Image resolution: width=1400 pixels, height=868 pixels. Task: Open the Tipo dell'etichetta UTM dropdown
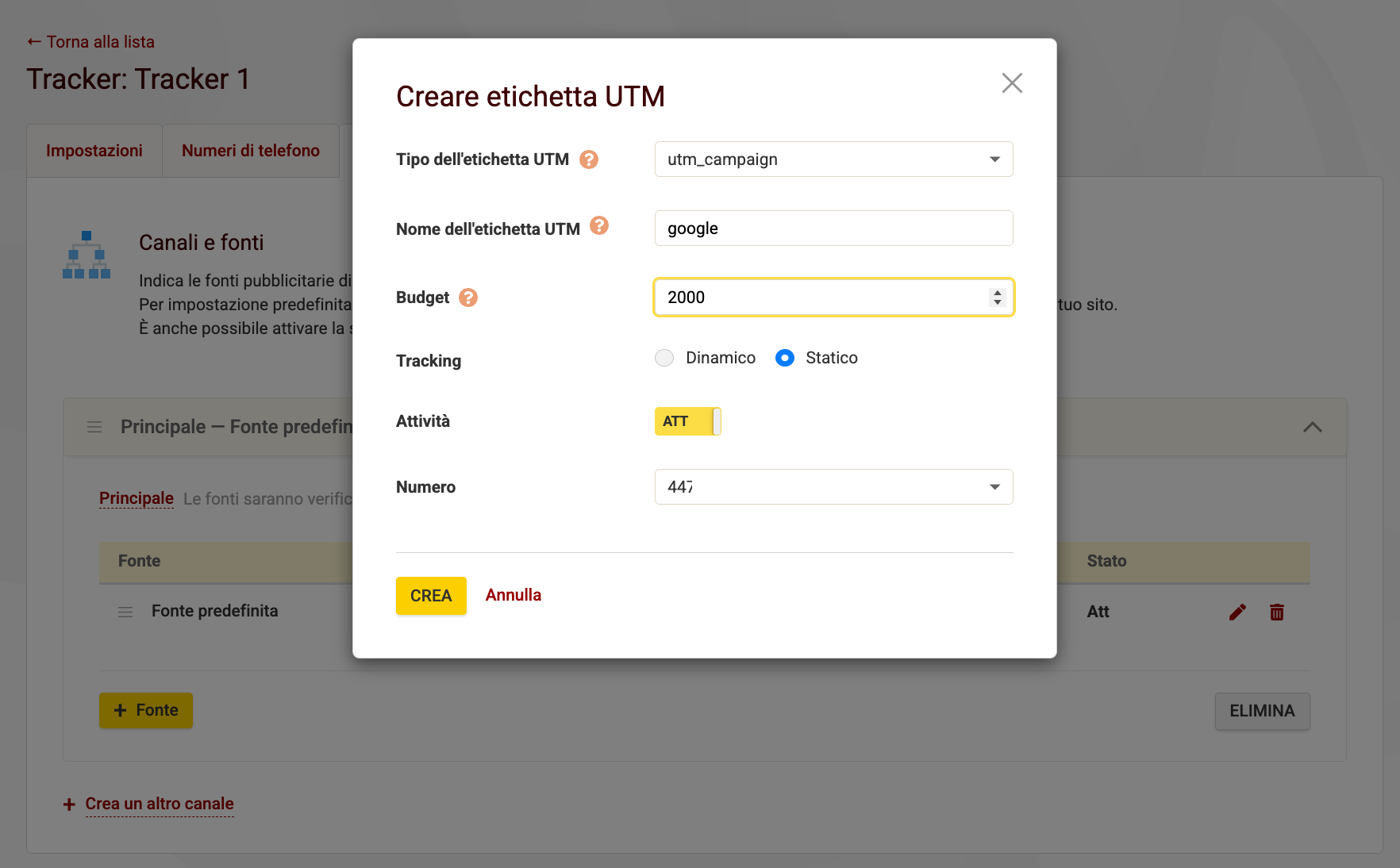tap(994, 159)
